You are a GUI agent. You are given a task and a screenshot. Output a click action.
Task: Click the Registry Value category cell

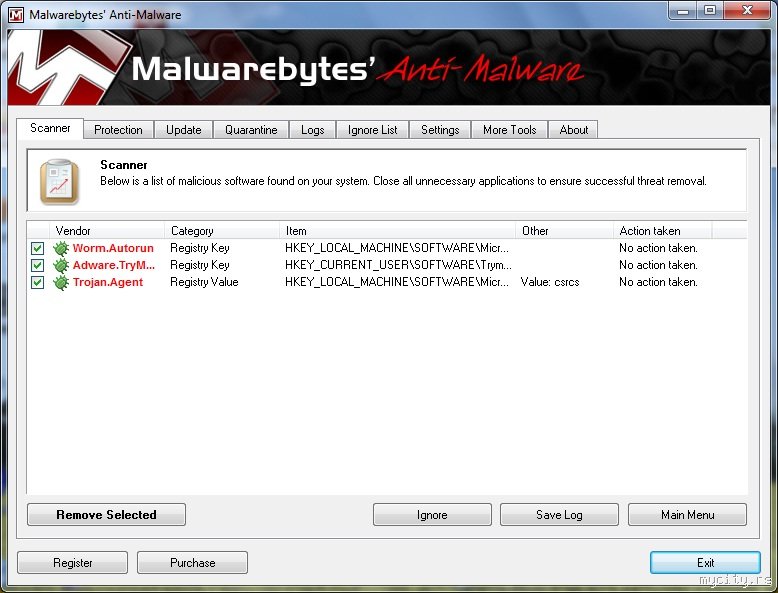204,282
